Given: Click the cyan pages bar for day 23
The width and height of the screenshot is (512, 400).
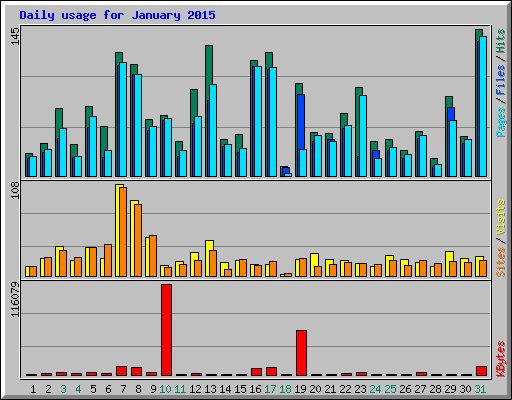Looking at the screenshot, I should (363, 136).
